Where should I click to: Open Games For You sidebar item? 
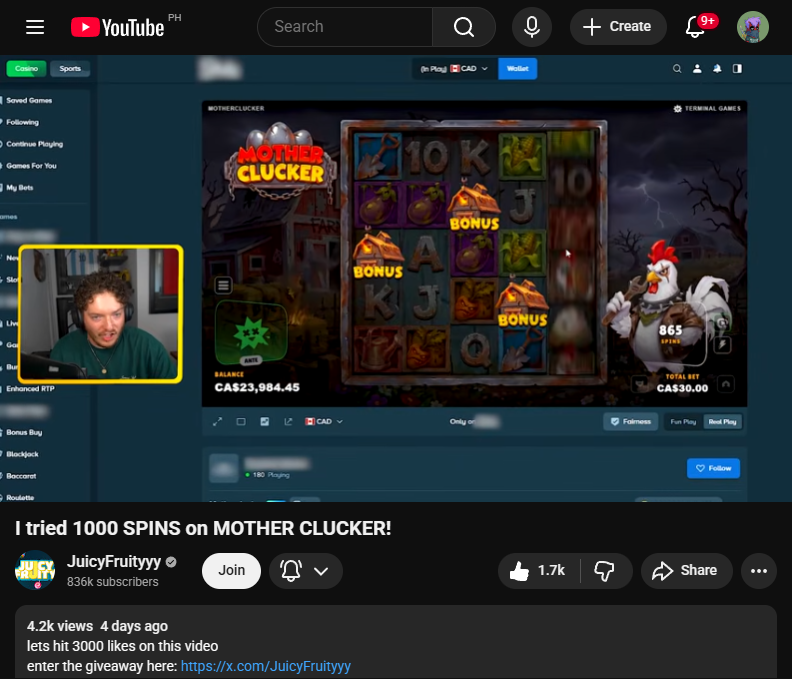point(31,166)
